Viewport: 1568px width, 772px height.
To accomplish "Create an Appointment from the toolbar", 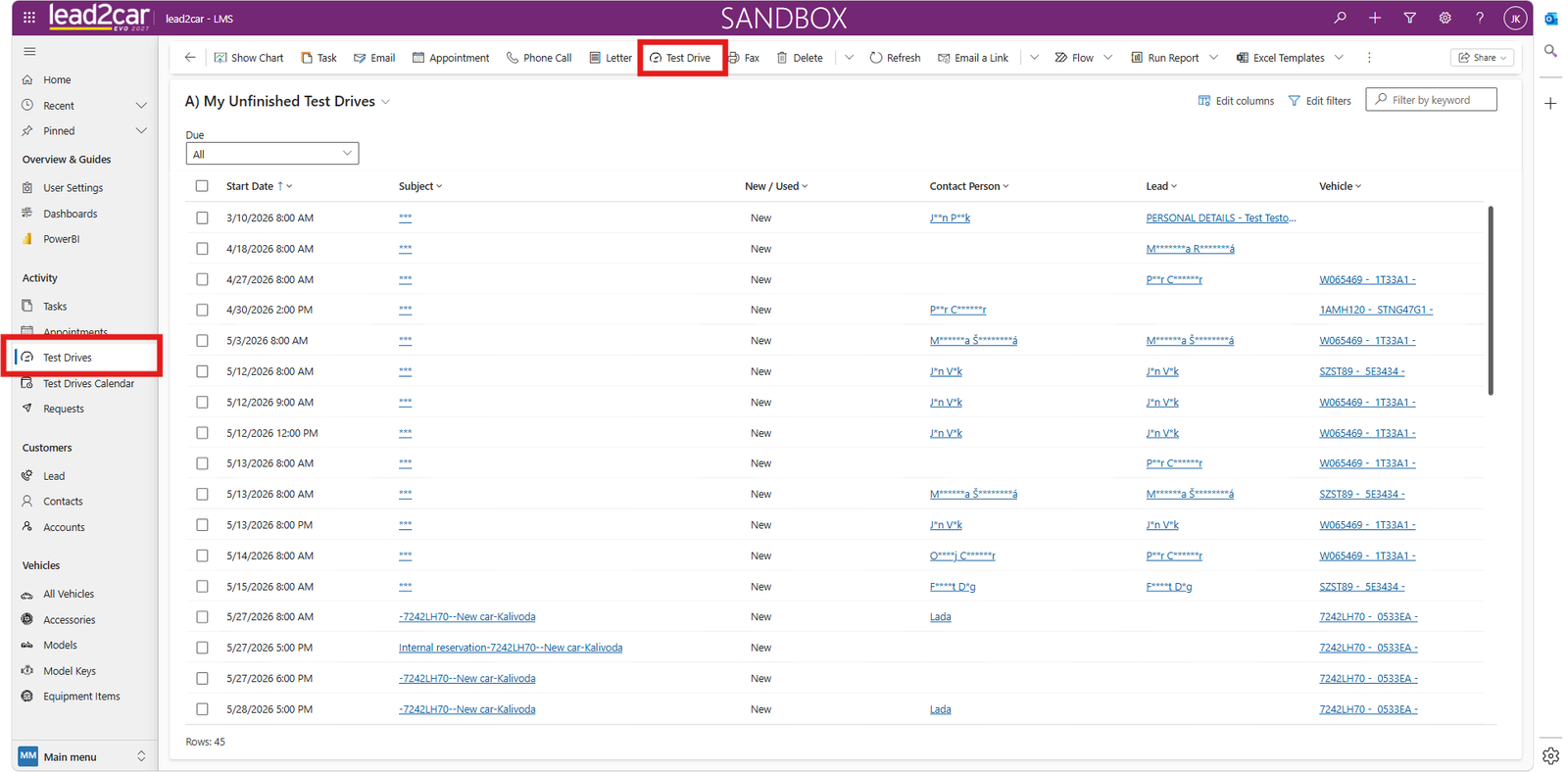I will tap(451, 58).
